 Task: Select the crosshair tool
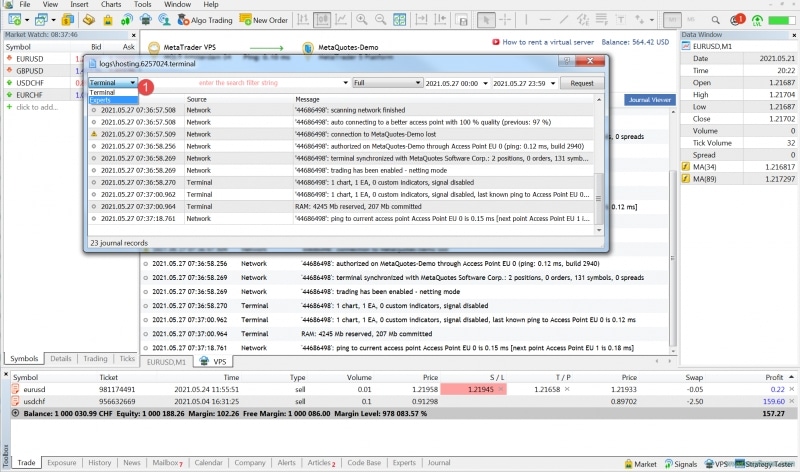coord(505,20)
